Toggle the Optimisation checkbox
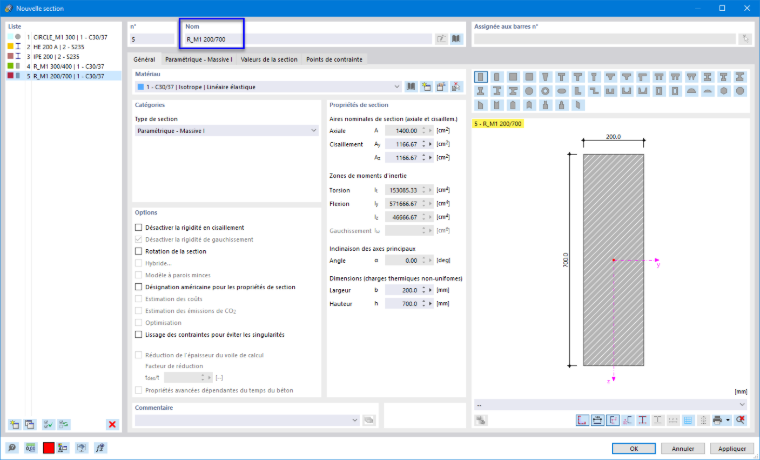The width and height of the screenshot is (760, 460). (x=139, y=322)
